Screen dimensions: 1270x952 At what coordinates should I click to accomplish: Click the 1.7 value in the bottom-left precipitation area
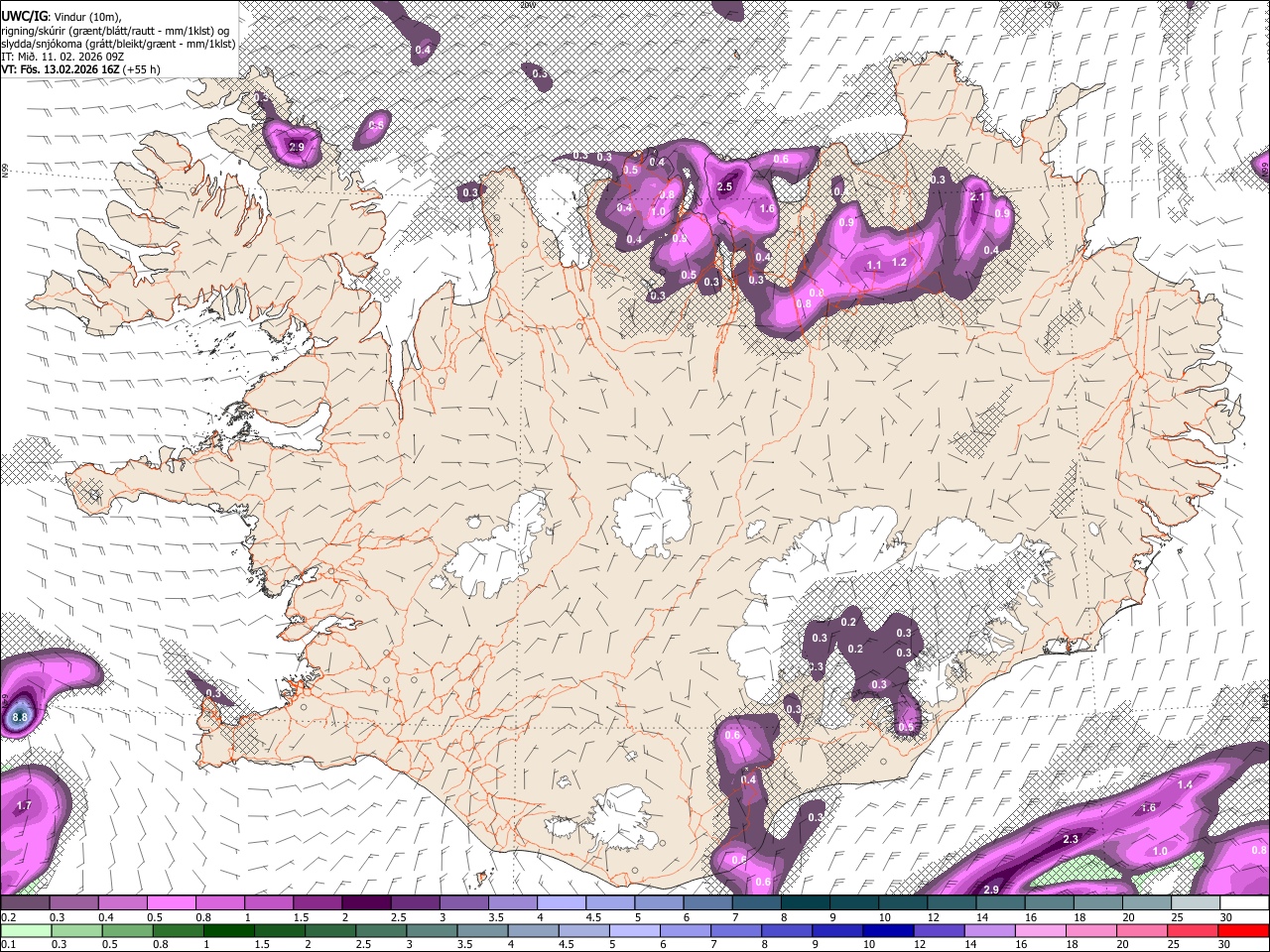point(25,806)
